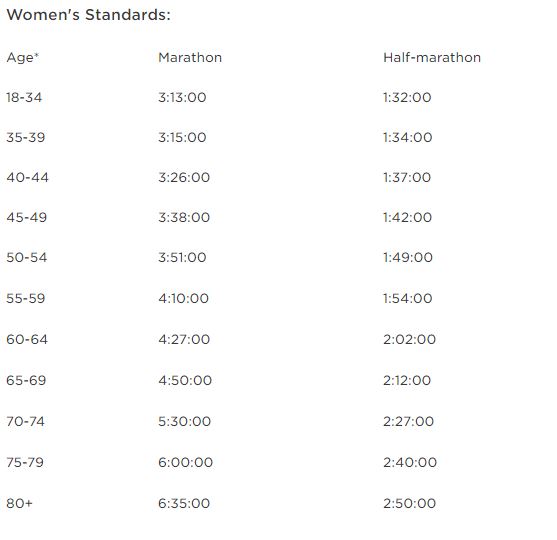557x540 pixels.
Task: Select the 50-54 age label
Action: (x=27, y=258)
